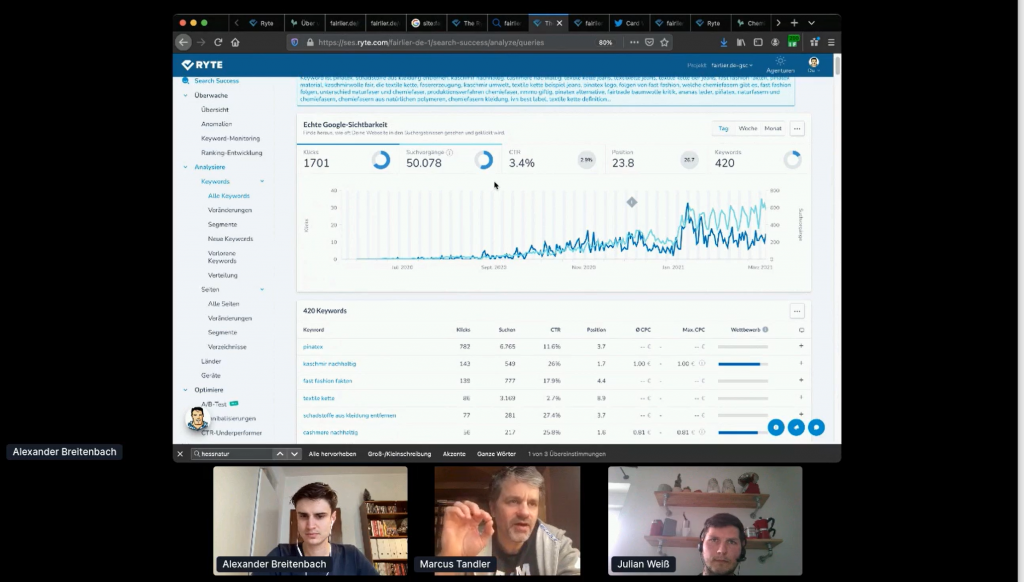
Task: Toggle the Position 23.8 metric card
Action: 656,159
